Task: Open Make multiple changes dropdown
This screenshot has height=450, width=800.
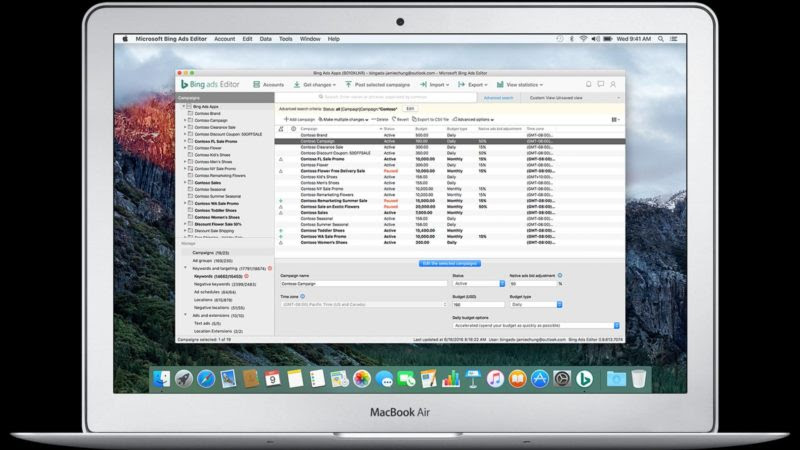Action: tap(343, 119)
